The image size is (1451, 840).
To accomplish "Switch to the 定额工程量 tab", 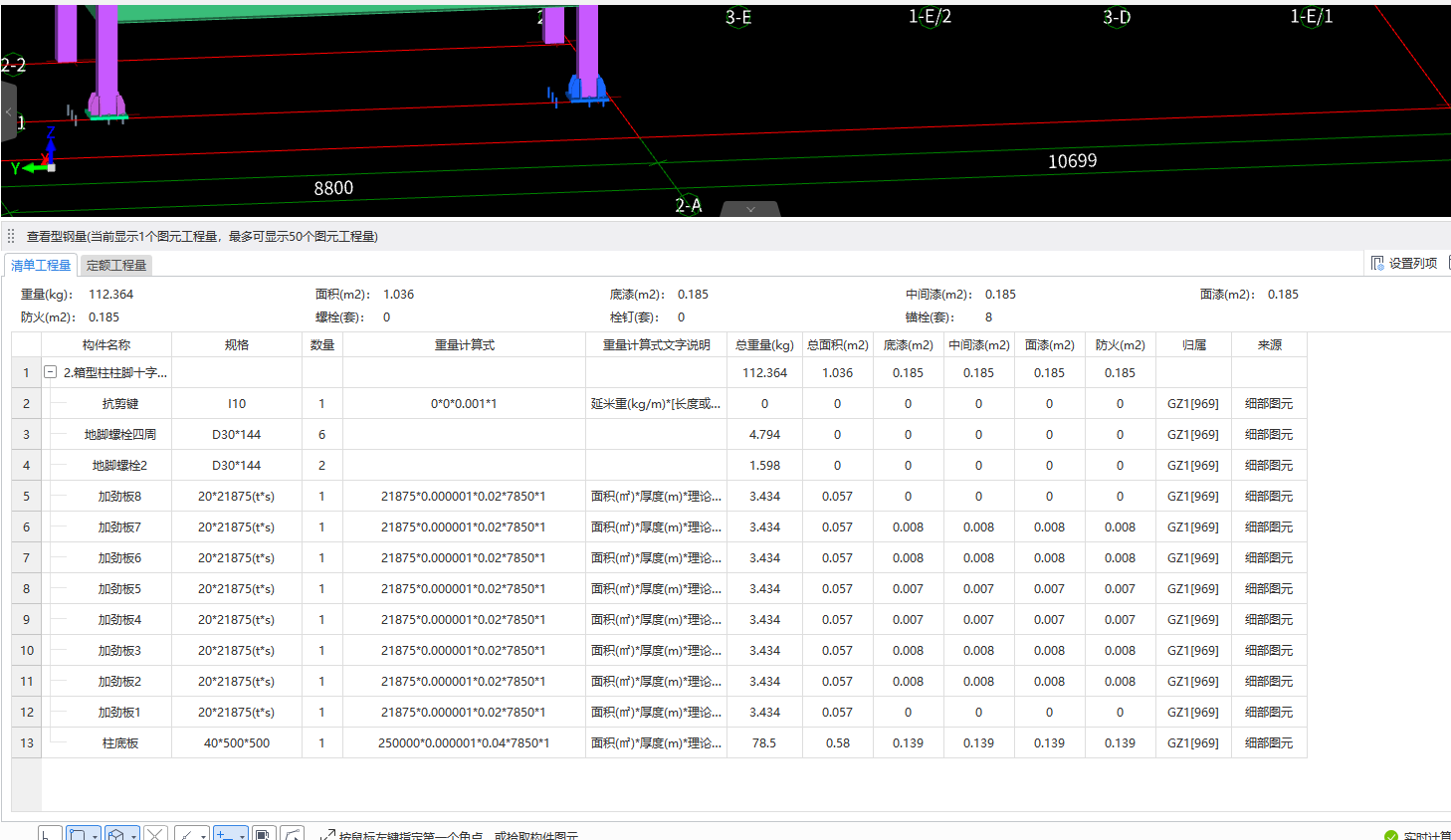I will (116, 265).
